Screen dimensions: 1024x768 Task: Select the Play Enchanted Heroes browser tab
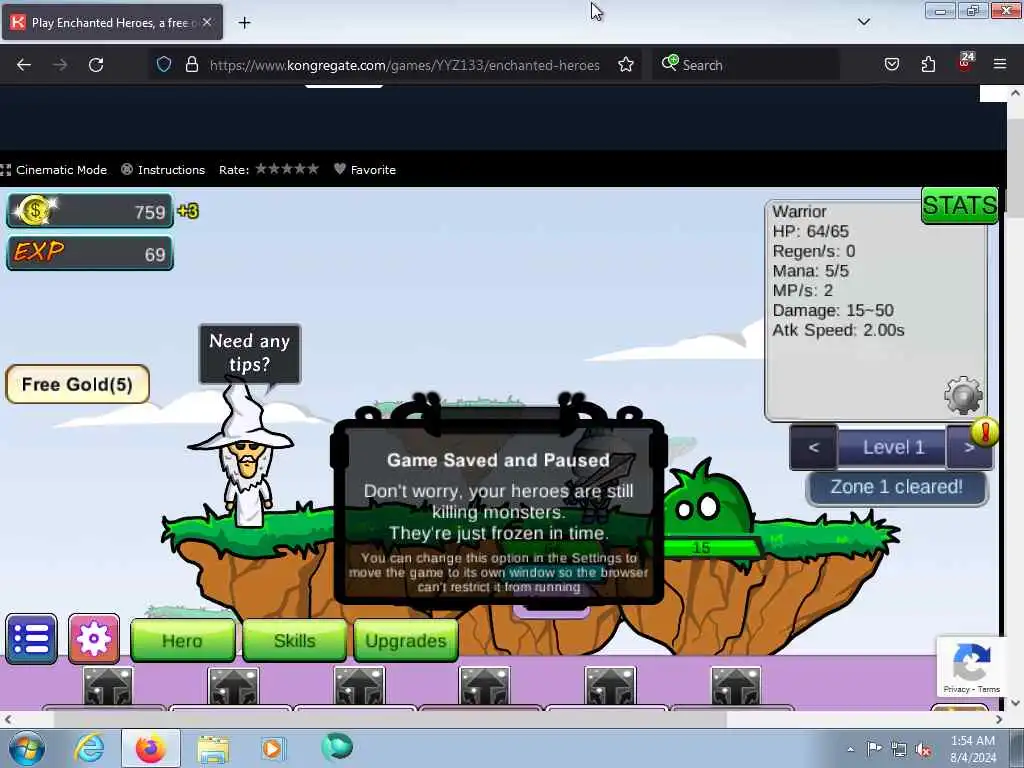coord(112,22)
